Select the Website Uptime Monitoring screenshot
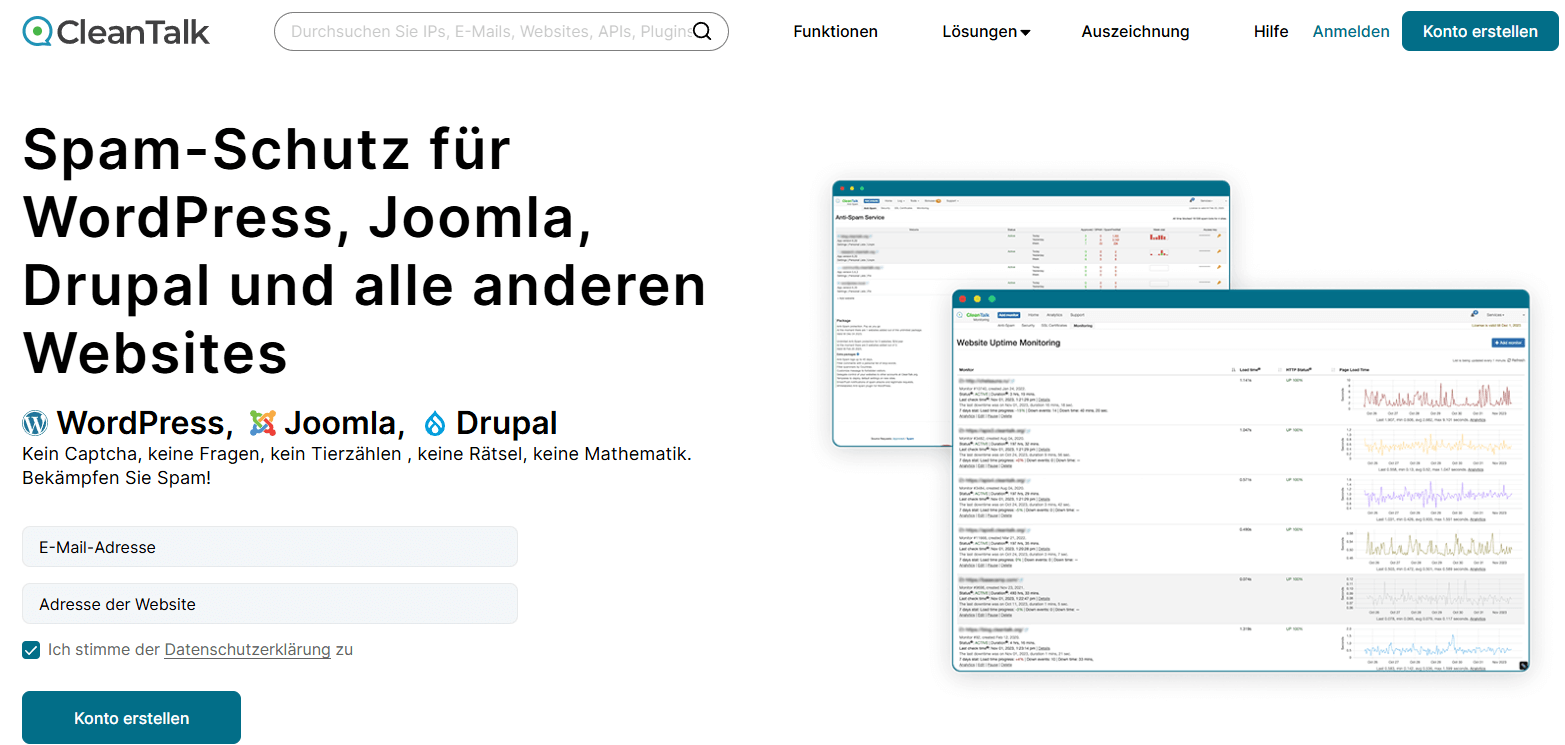The width and height of the screenshot is (1565, 745). click(1240, 480)
